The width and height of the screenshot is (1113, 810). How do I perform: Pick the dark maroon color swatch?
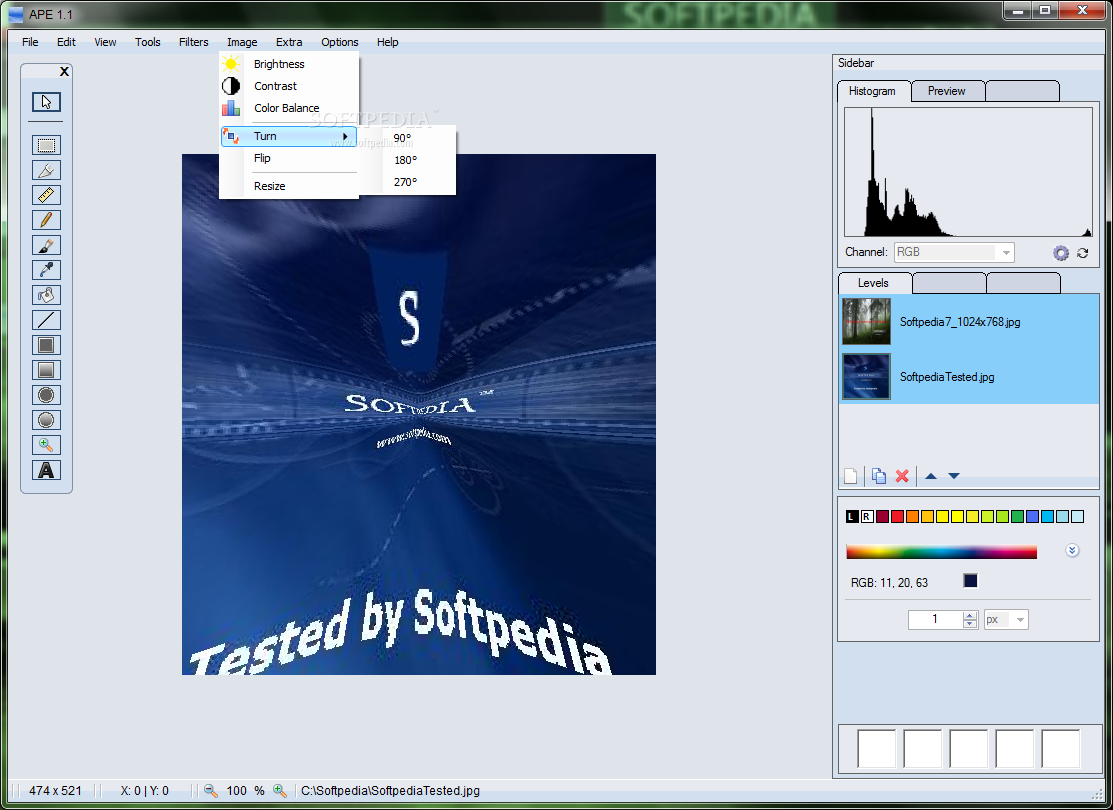(882, 517)
